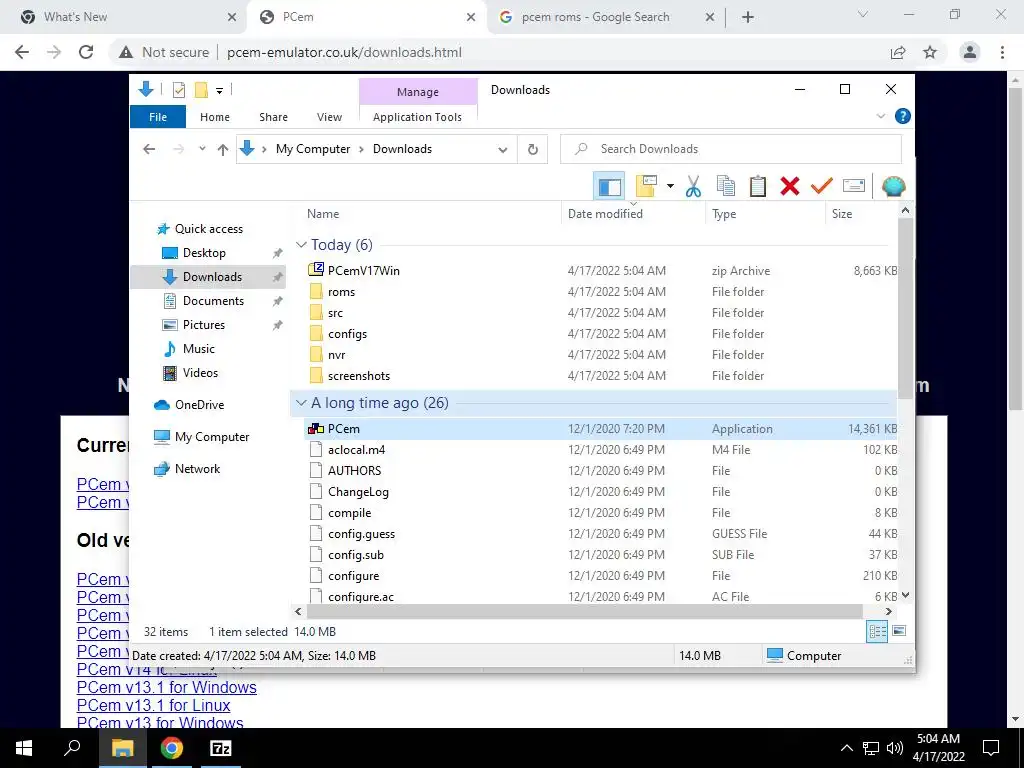Image resolution: width=1024 pixels, height=768 pixels.
Task: Click the Rename toolbar icon
Action: (x=854, y=187)
